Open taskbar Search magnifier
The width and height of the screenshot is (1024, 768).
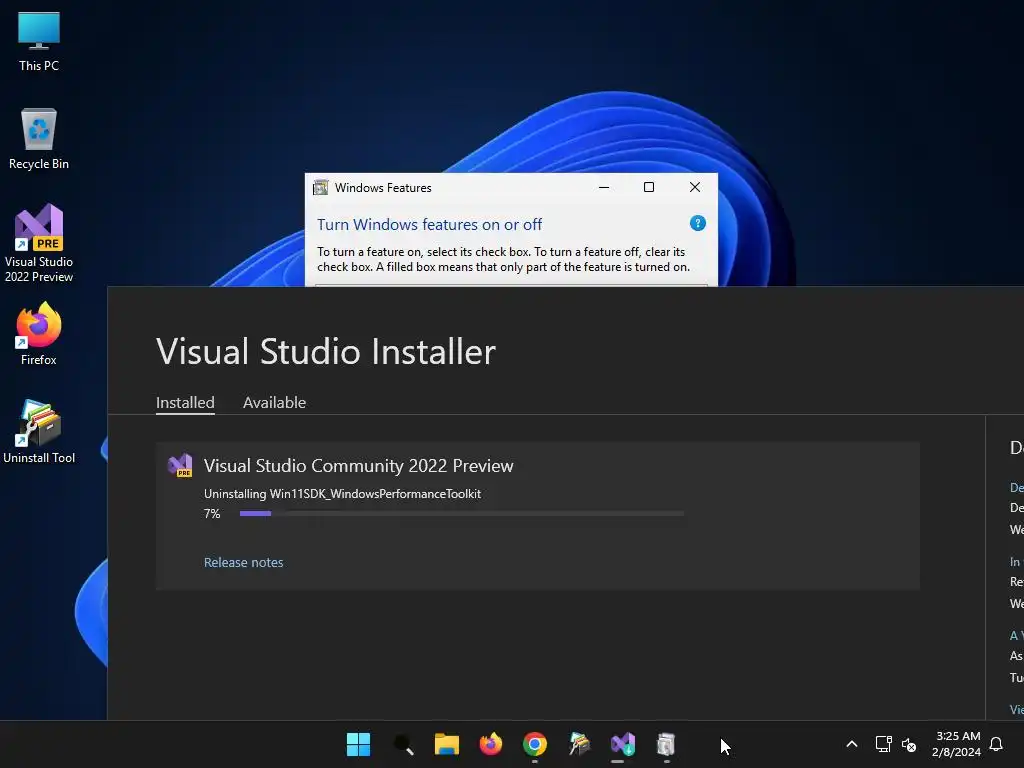403,744
